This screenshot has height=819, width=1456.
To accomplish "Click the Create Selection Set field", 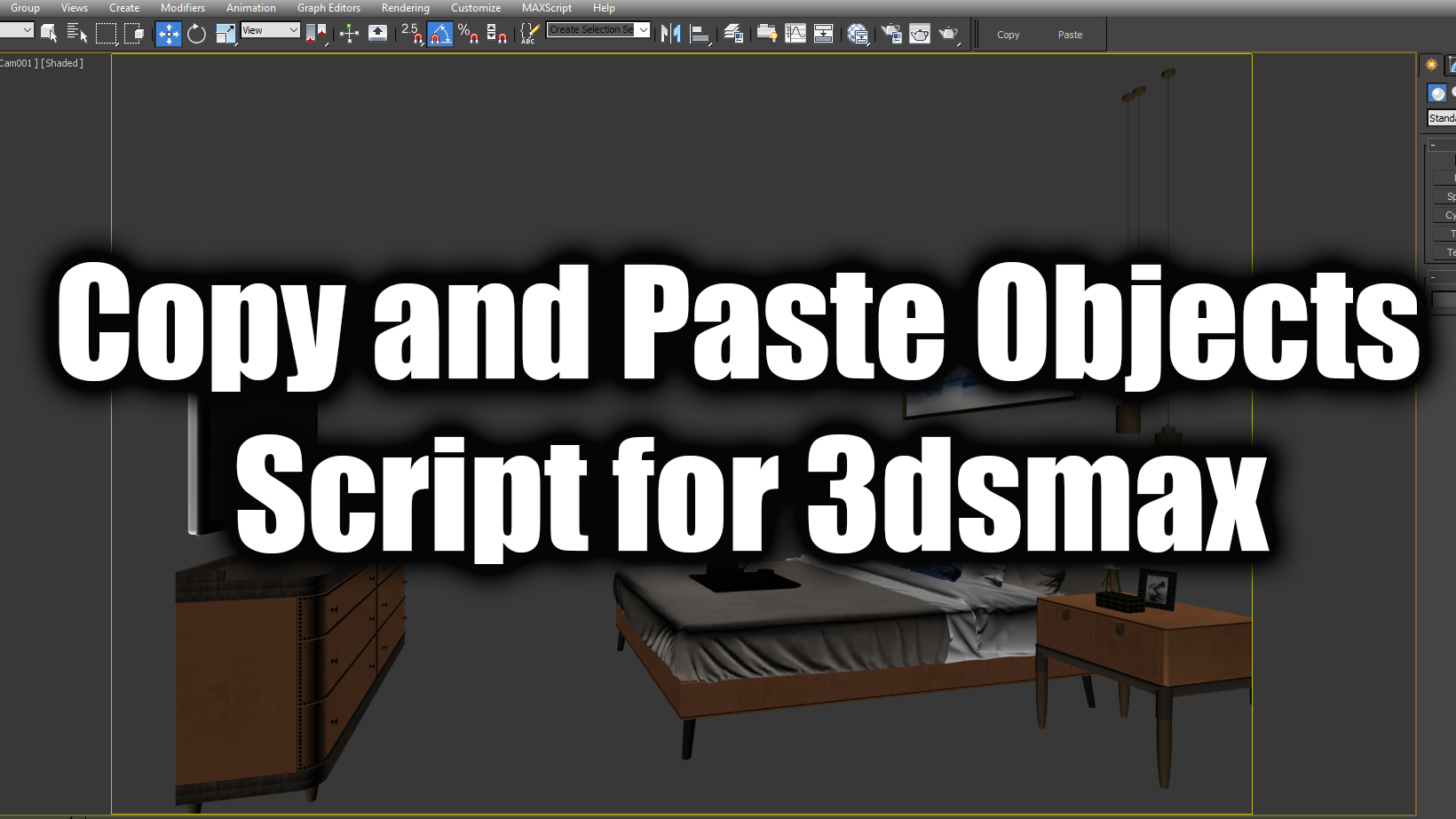I will coord(591,29).
